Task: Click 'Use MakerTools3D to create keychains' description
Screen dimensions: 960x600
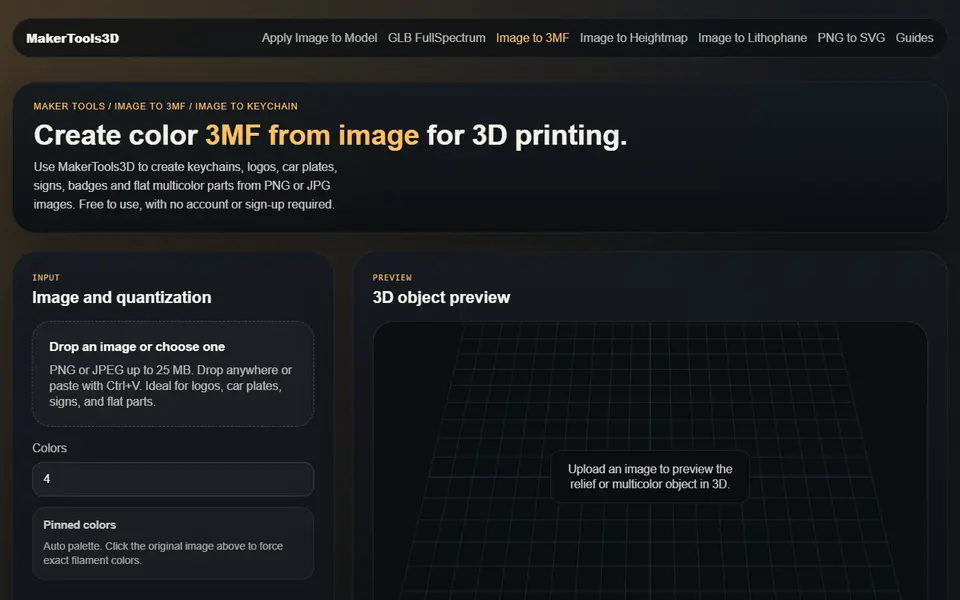Action: pyautogui.click(x=186, y=186)
